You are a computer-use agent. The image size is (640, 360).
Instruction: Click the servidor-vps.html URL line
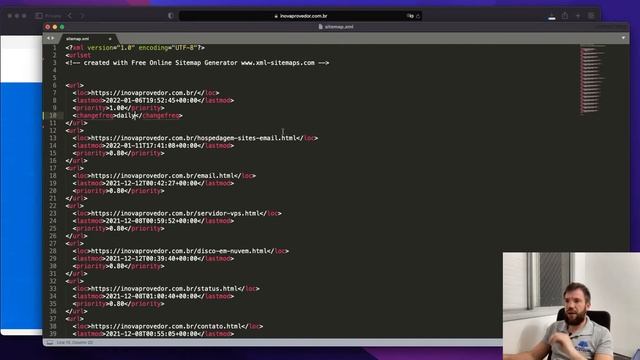coord(177,213)
